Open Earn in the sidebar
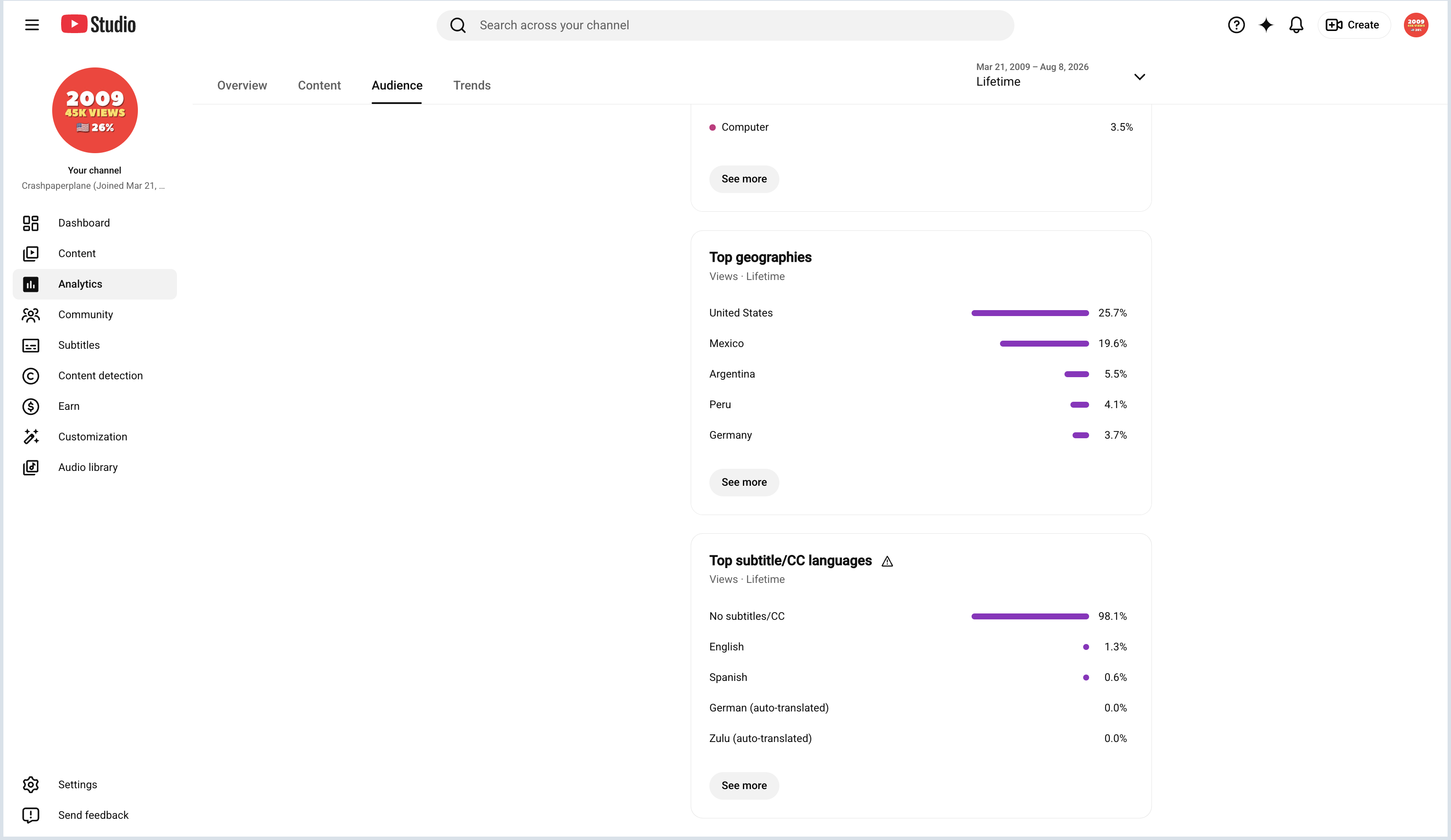The image size is (1451, 840). [95, 406]
